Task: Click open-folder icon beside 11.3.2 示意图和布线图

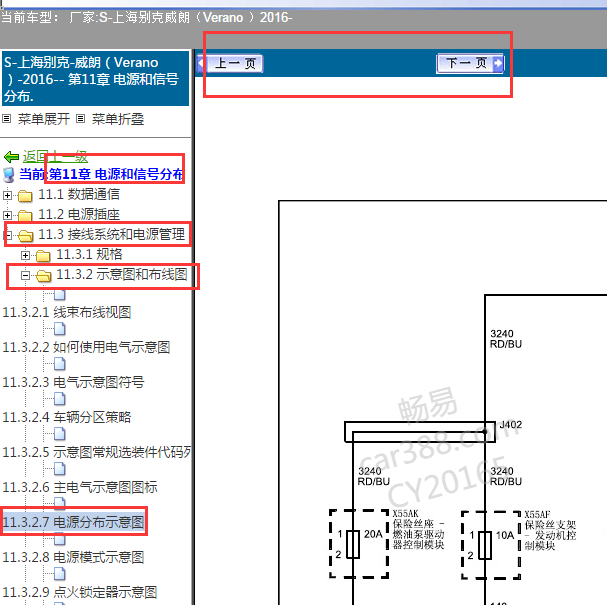Action: click(x=43, y=276)
